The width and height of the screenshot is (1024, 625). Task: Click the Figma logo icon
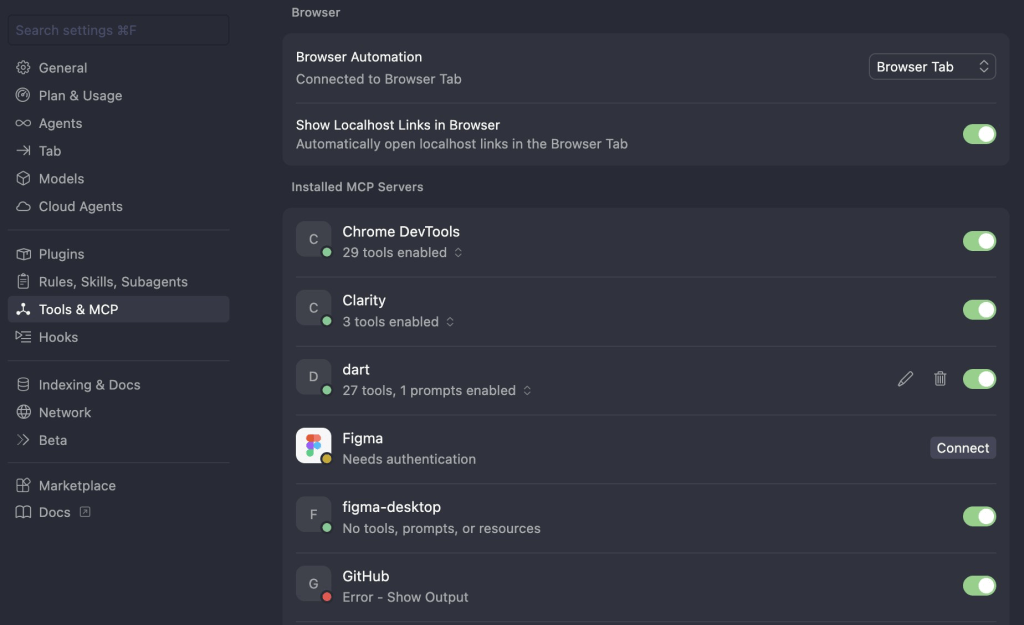pos(314,446)
